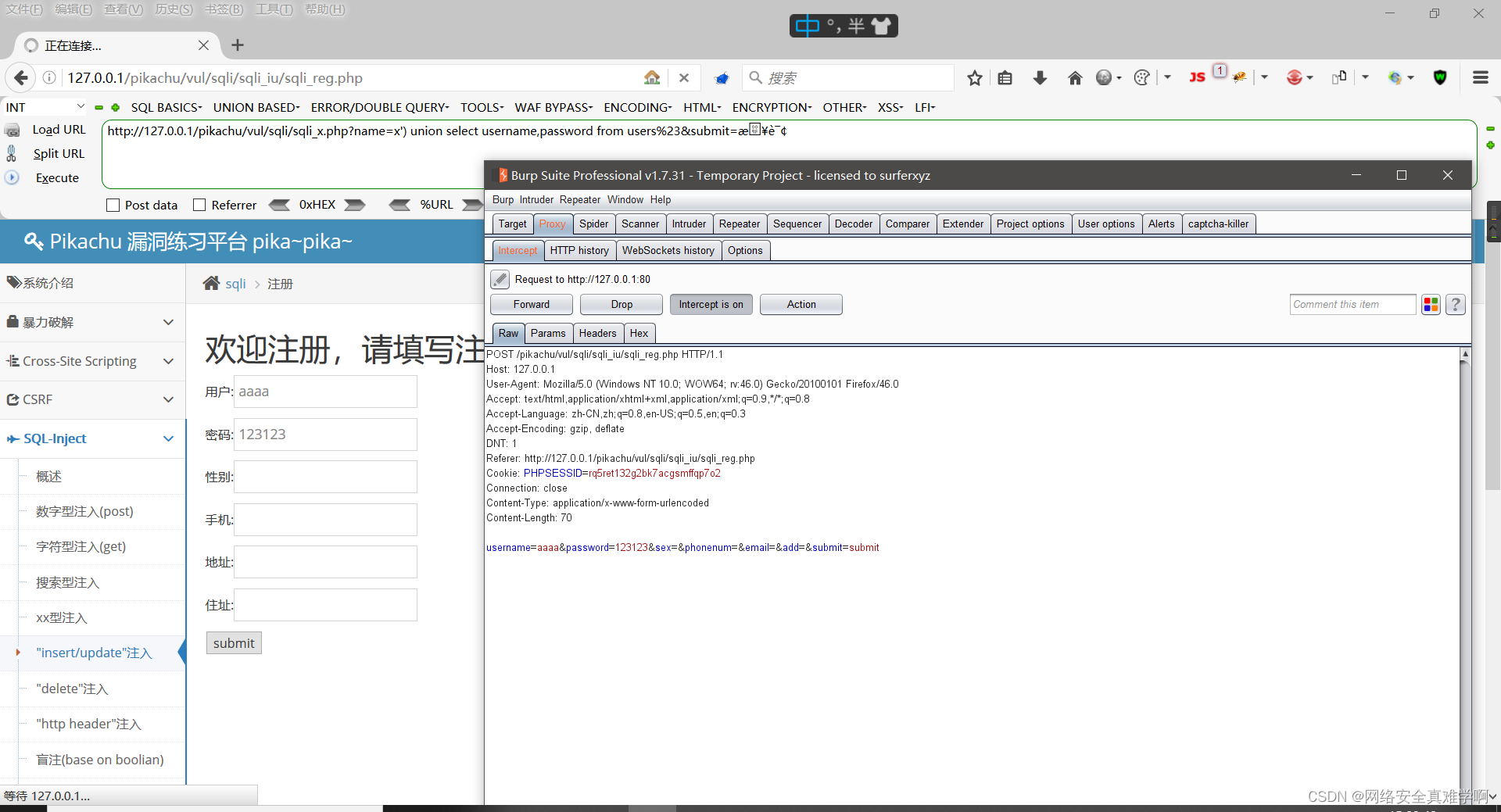The width and height of the screenshot is (1501, 812).
Task: Click the Pikachu breadcrumb home icon
Action: click(211, 283)
